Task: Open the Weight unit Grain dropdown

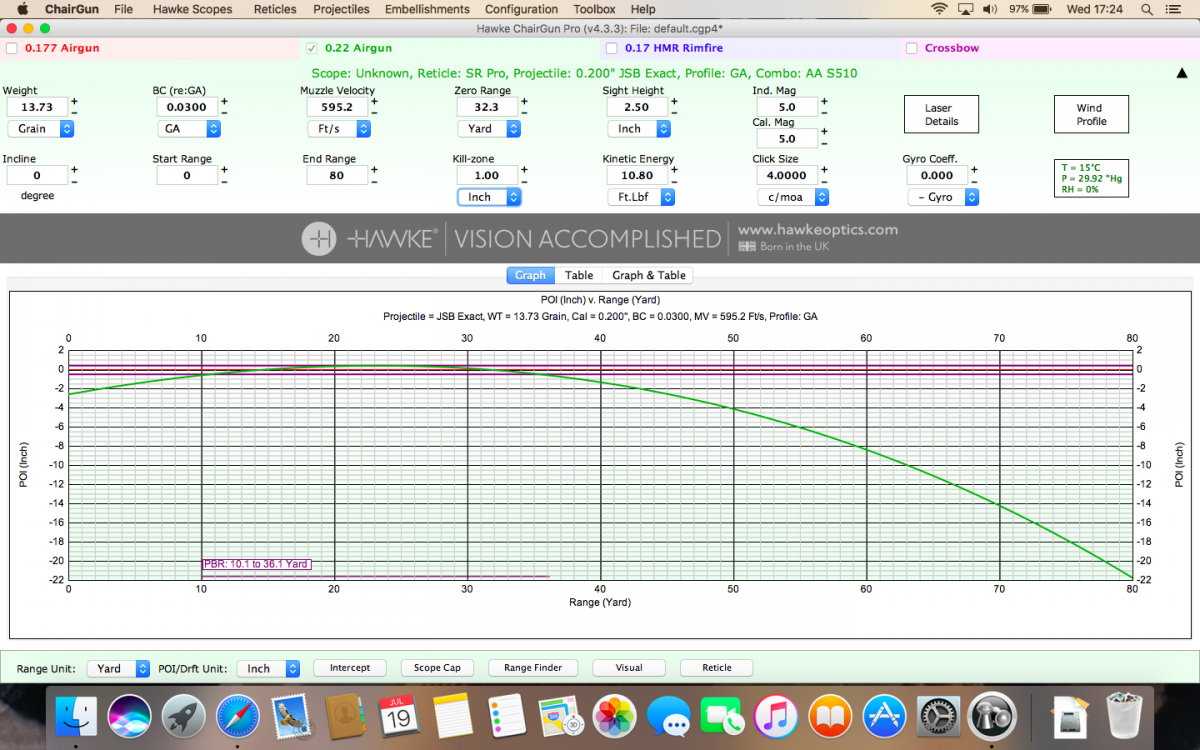Action: click(x=40, y=129)
